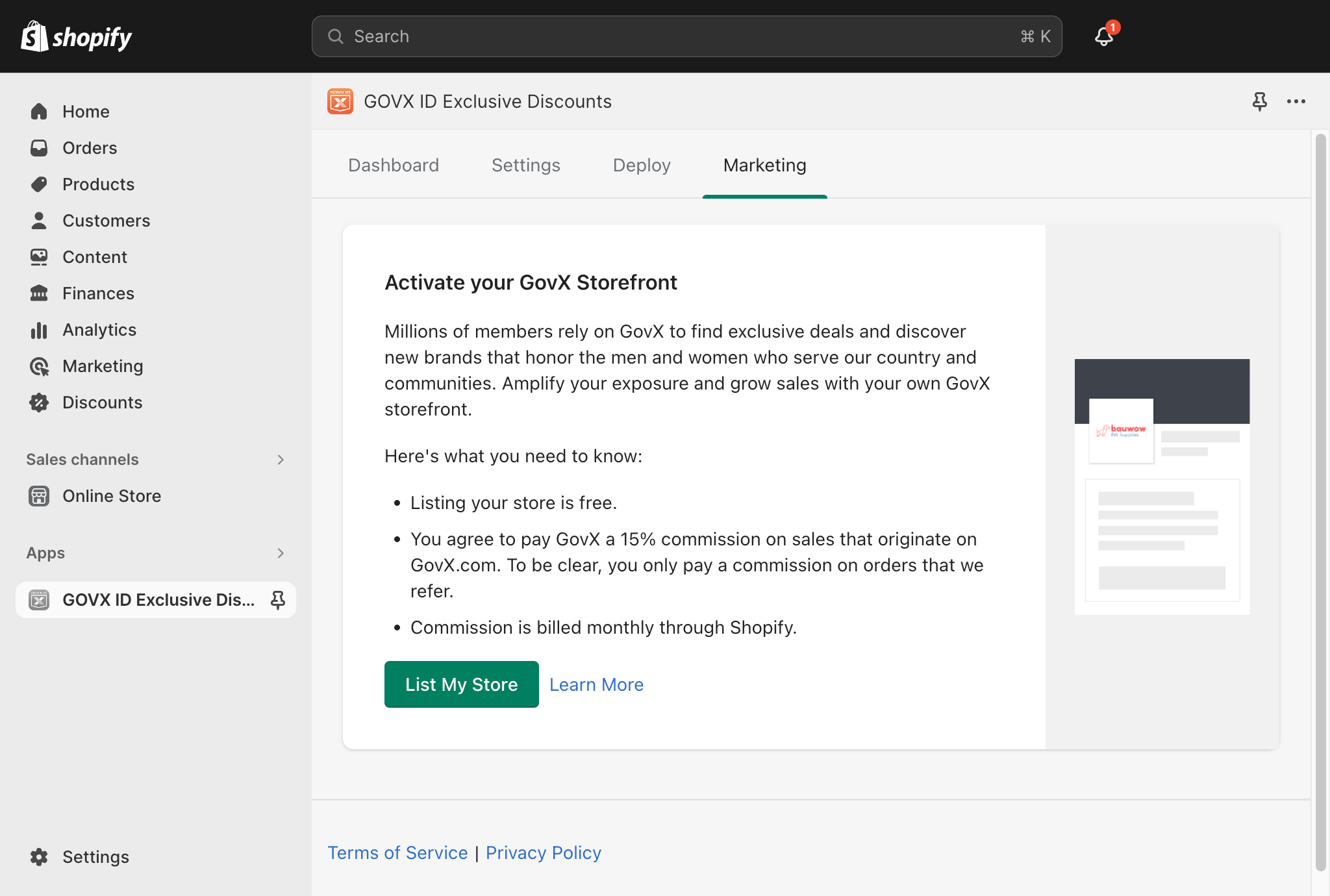Open the three-dot more actions menu
The image size is (1330, 896).
(1296, 101)
